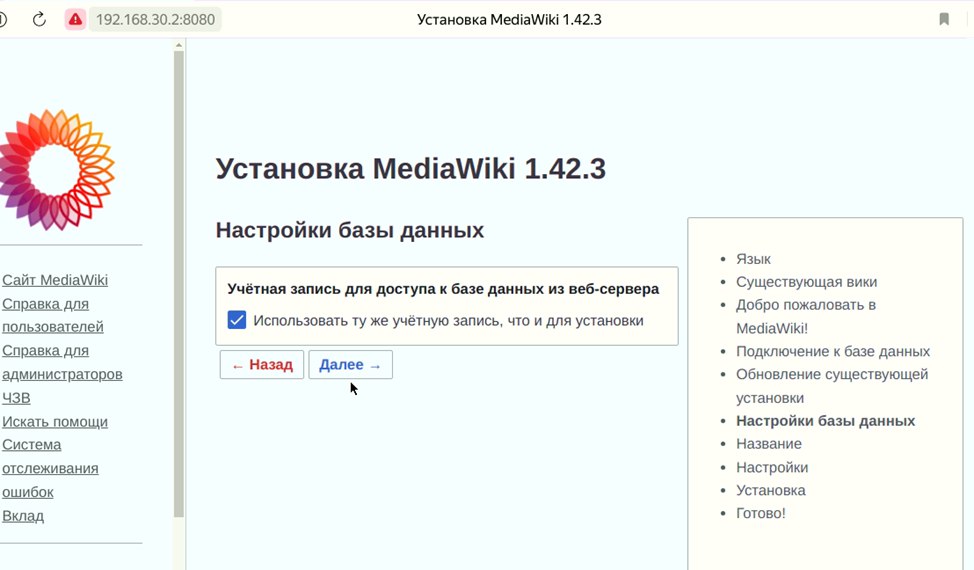Viewport: 974px width, 570px height.
Task: Click the browser reload icon
Action: (x=39, y=19)
